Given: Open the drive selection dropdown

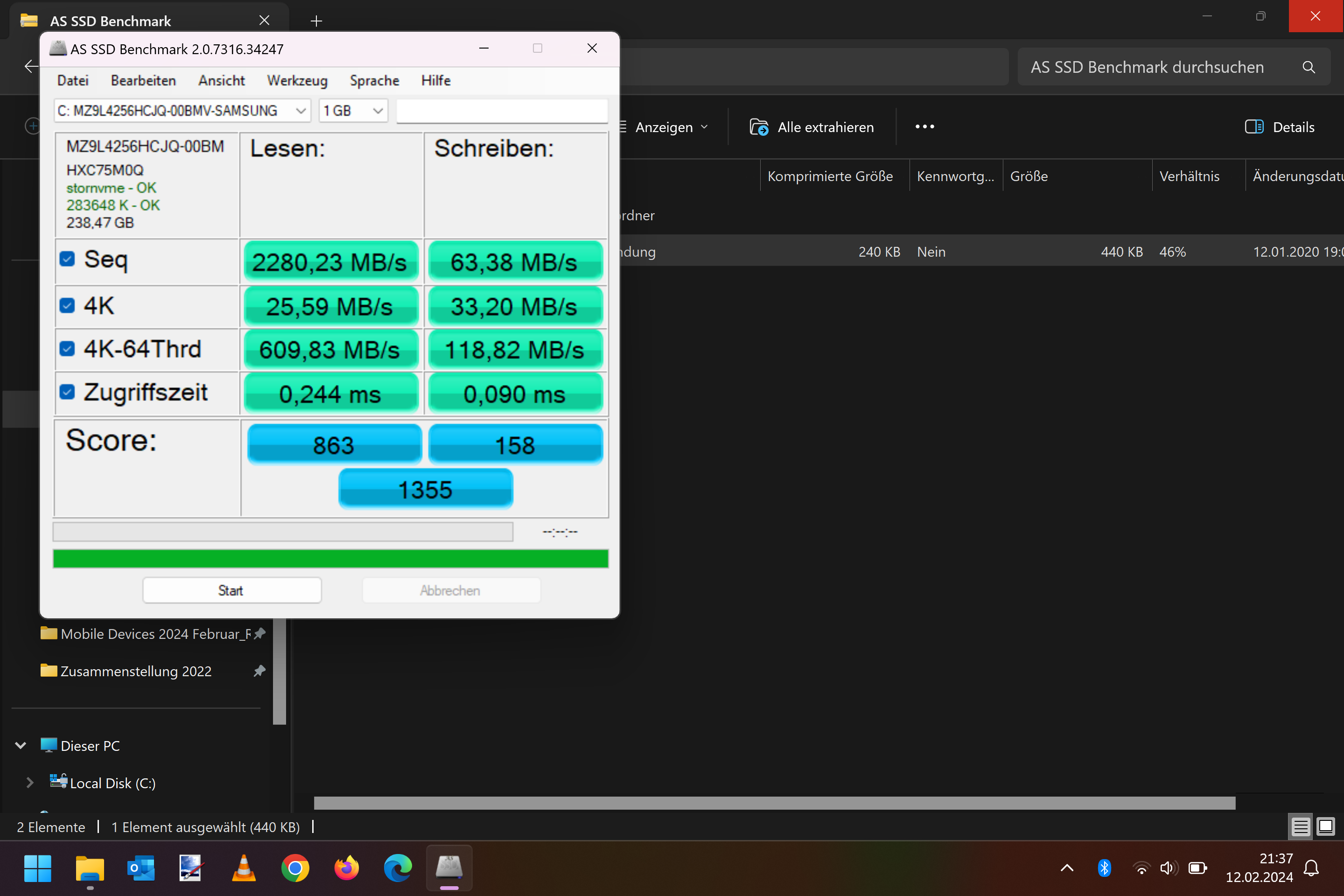Looking at the screenshot, I should pos(182,111).
